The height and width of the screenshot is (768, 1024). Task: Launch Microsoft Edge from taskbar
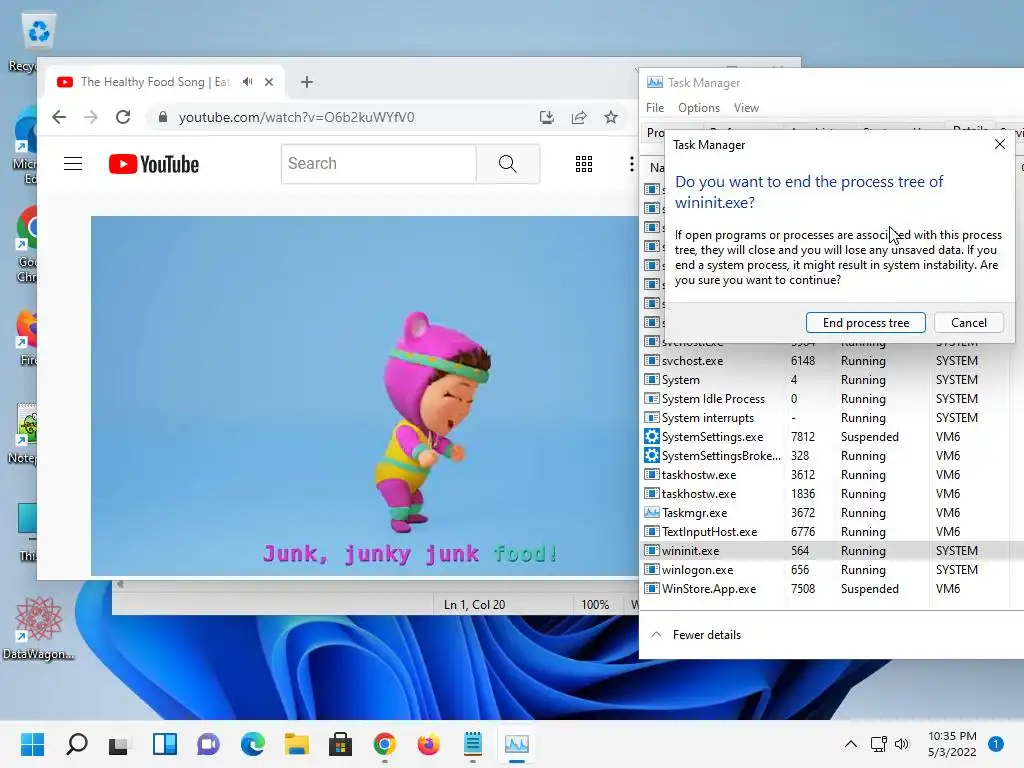(x=252, y=744)
